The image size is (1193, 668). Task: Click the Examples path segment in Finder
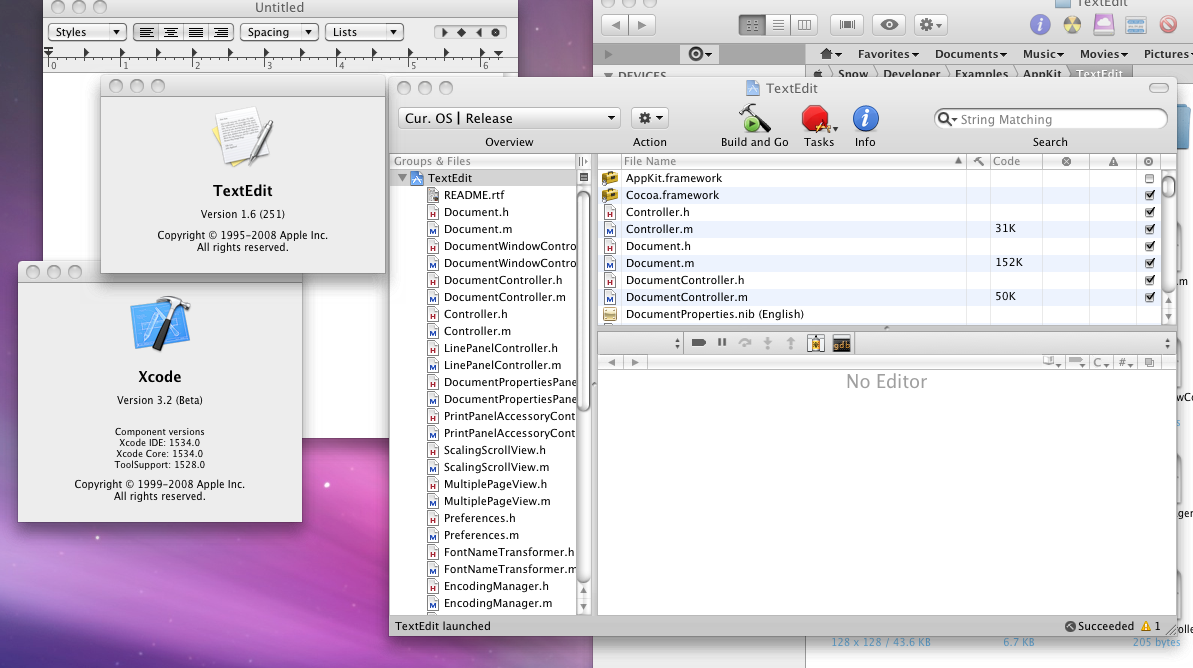point(981,74)
